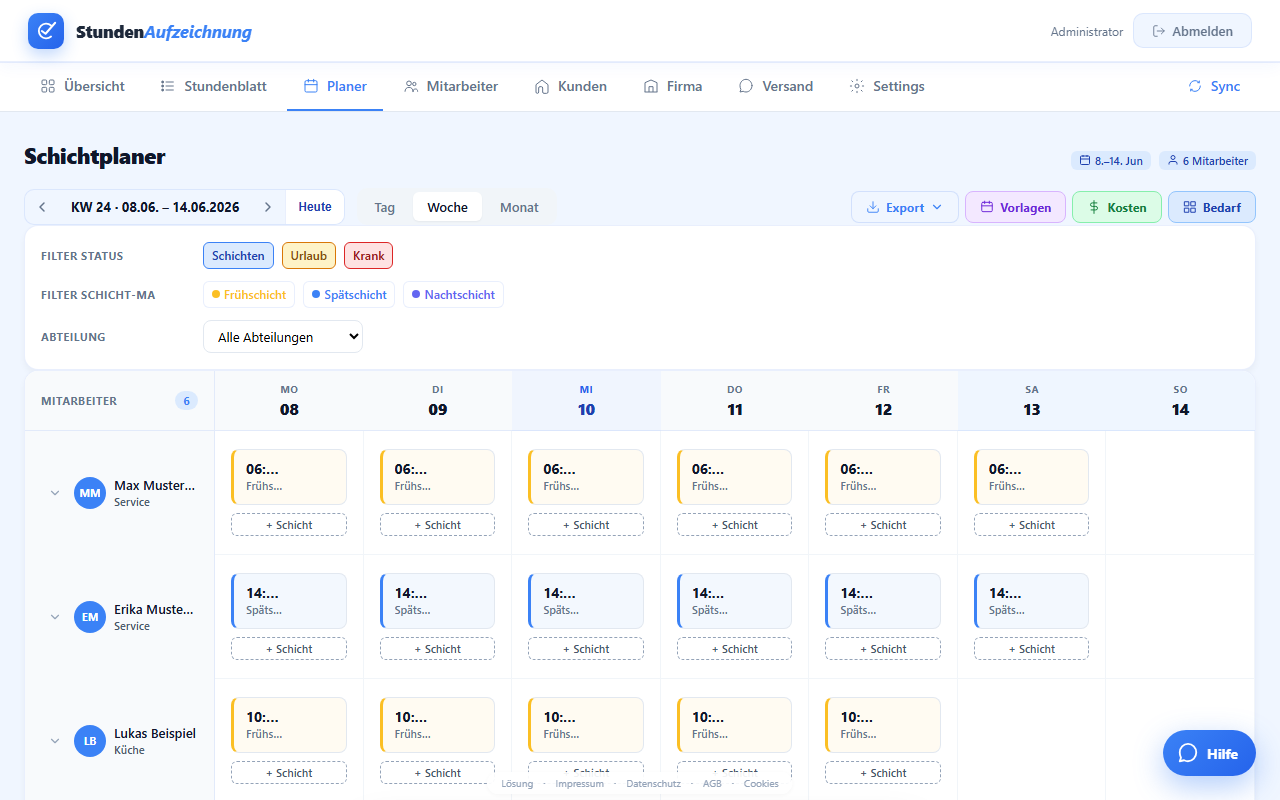1280x800 pixels.
Task: Open the Kosten view
Action: (1117, 207)
